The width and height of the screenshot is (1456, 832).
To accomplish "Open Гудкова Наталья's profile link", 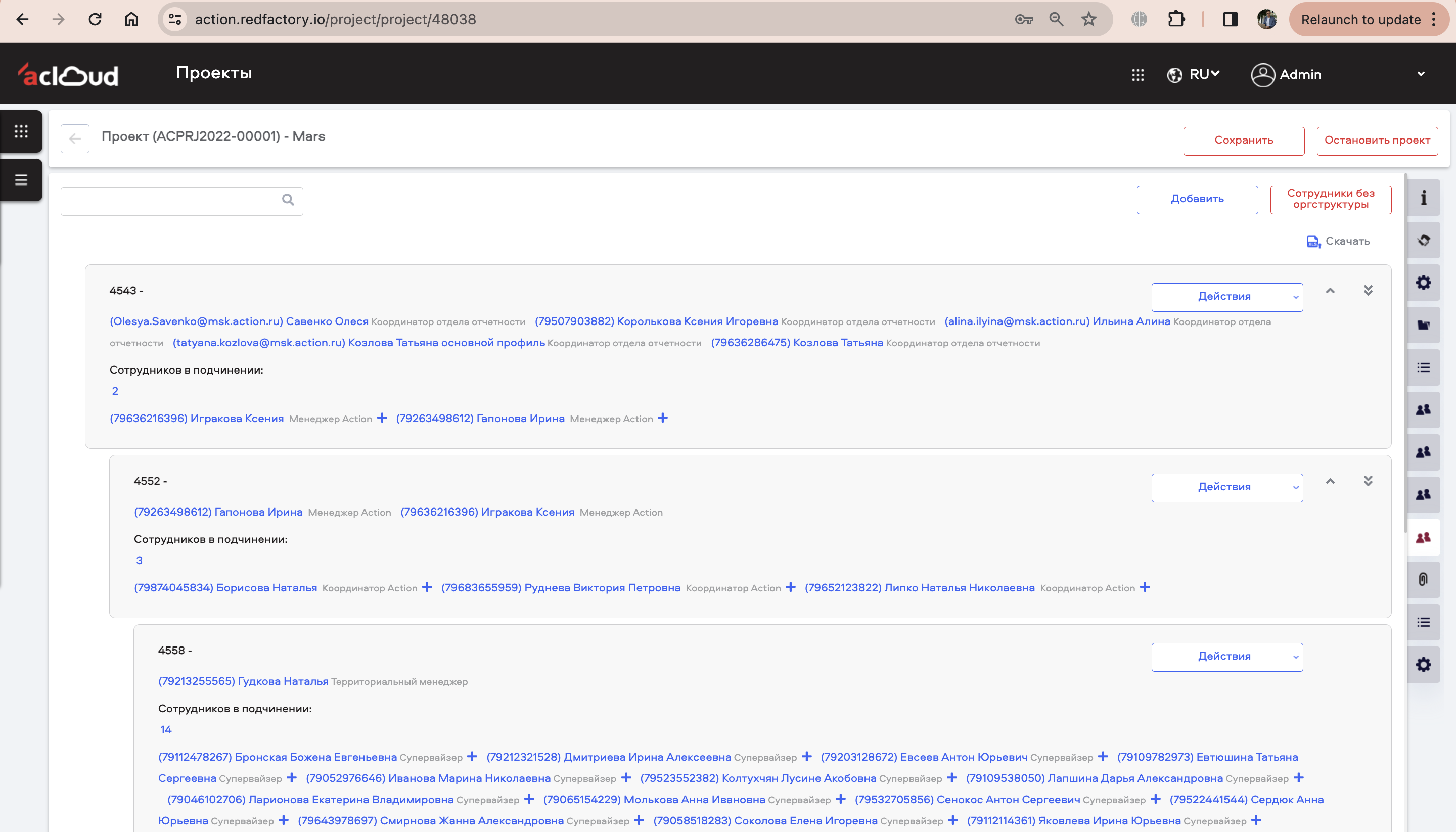I will (243, 681).
